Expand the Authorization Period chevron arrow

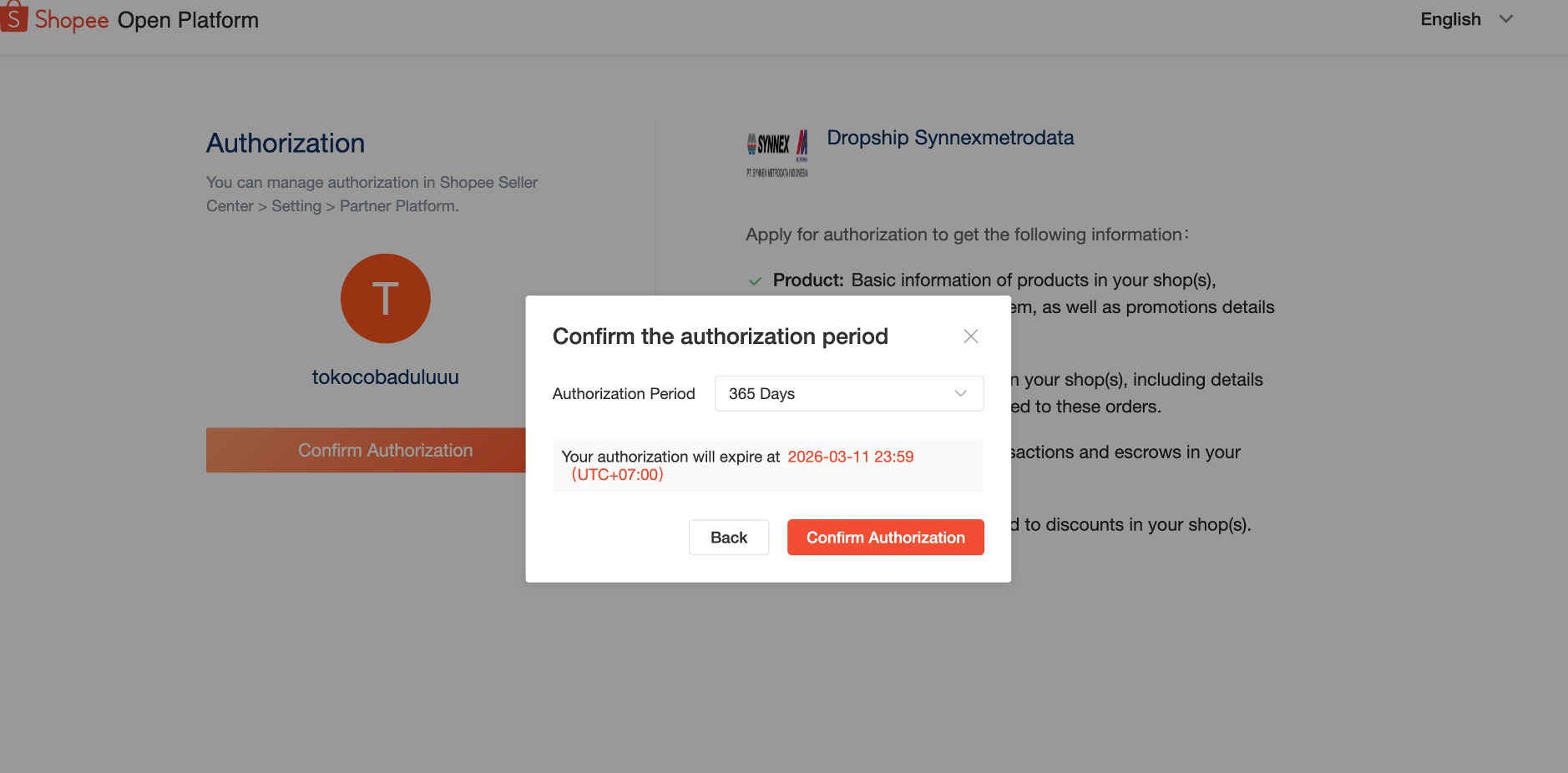point(960,394)
